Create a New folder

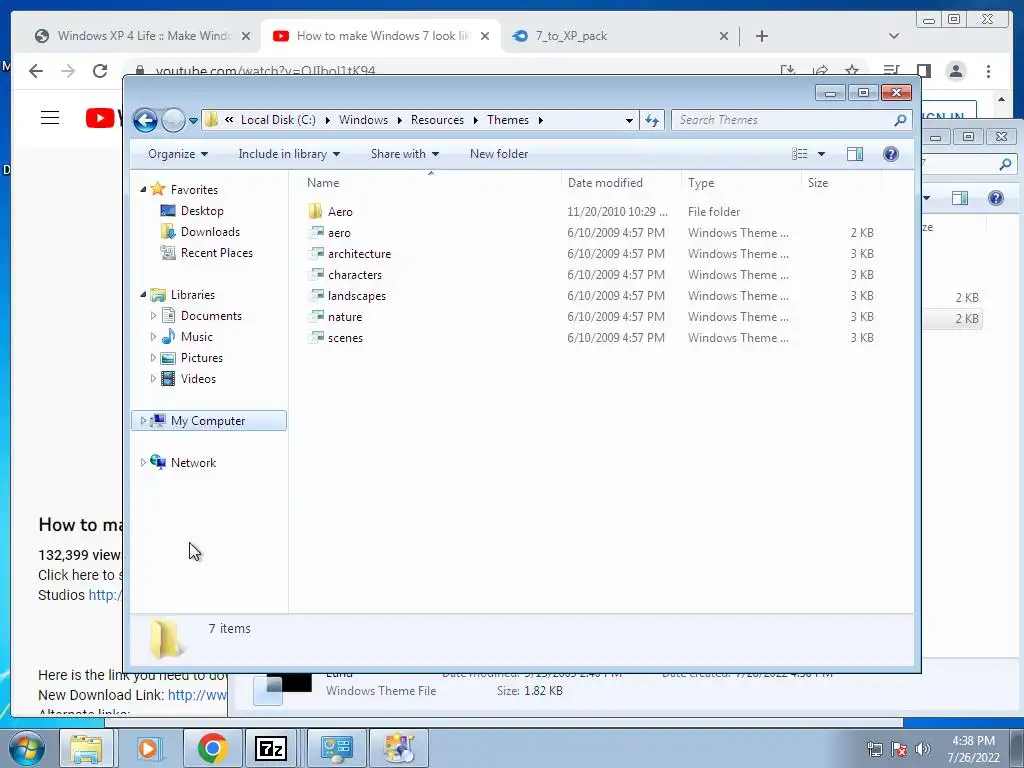tap(499, 154)
